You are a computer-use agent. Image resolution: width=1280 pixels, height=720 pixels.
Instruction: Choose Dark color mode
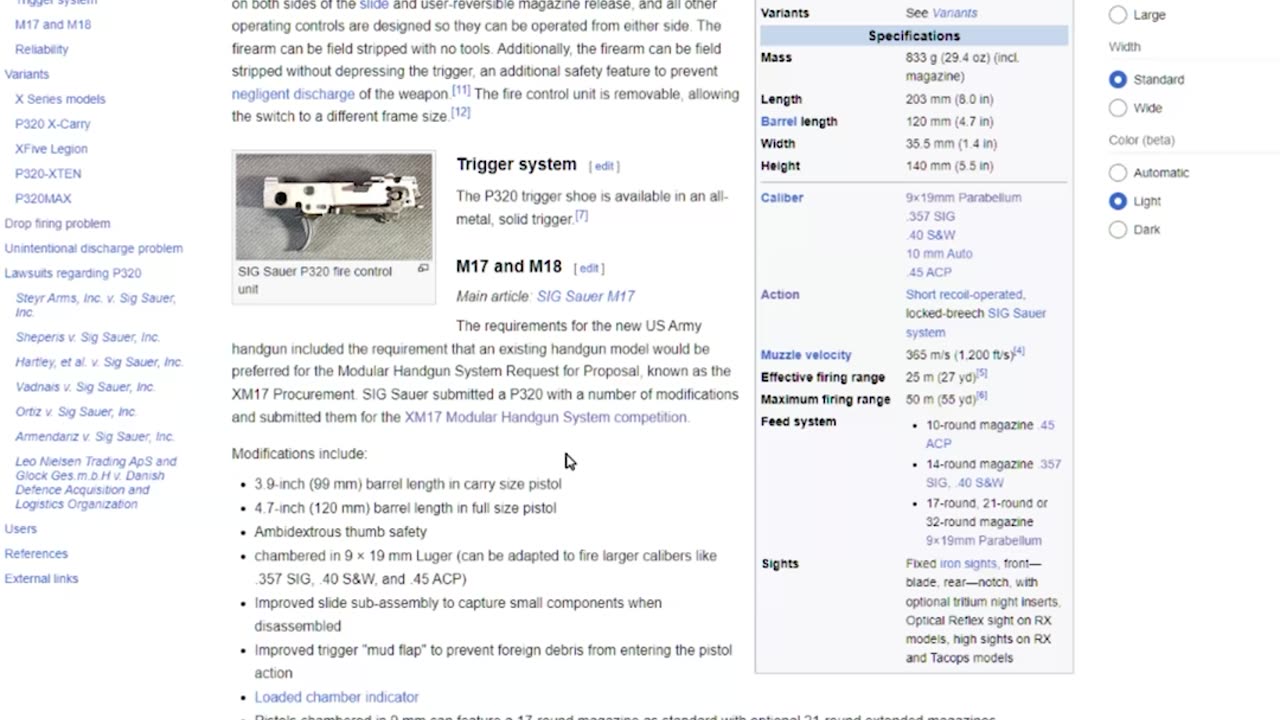click(x=1118, y=230)
